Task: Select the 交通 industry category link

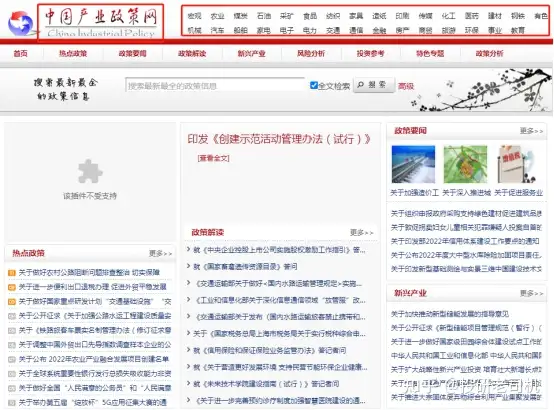Action: (333, 30)
